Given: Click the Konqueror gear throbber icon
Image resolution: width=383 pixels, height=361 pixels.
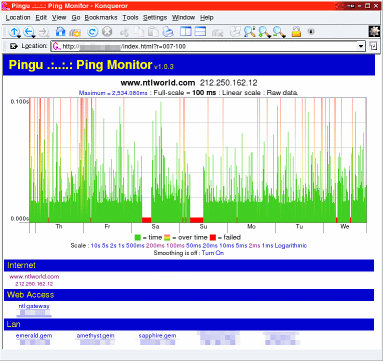Looking at the screenshot, I should pyautogui.click(x=375, y=31).
